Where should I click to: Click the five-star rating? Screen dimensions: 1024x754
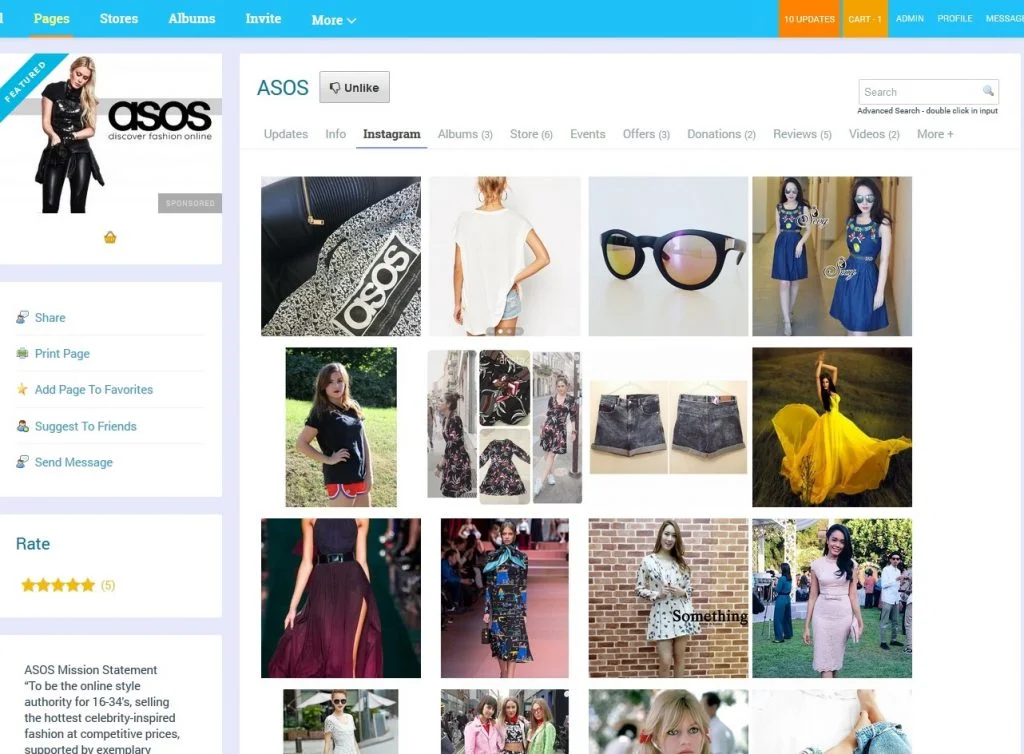pos(58,585)
